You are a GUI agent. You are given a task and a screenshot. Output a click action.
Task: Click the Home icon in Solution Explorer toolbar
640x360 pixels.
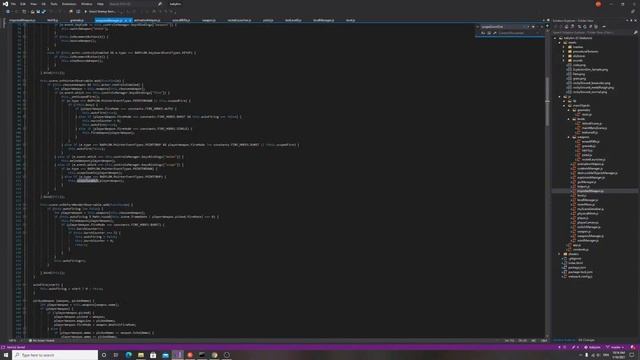(566, 27)
